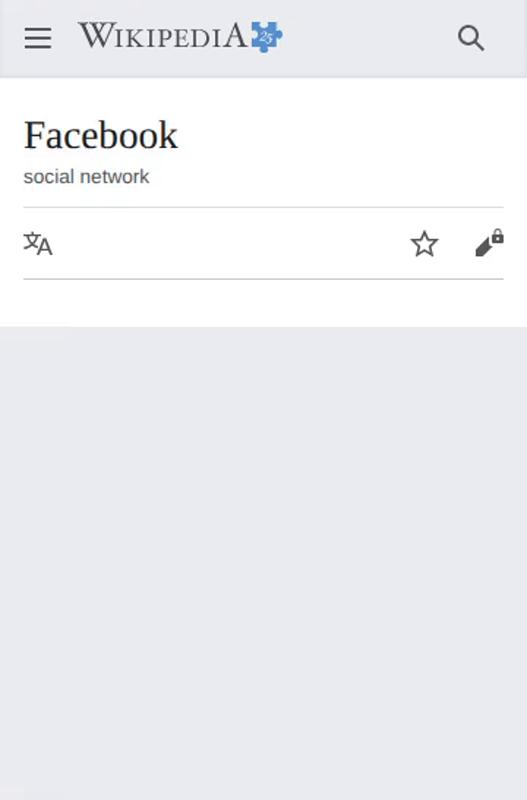Image resolution: width=527 pixels, height=800 pixels.
Task: Click the search magnifying glass icon
Action: [470, 38]
